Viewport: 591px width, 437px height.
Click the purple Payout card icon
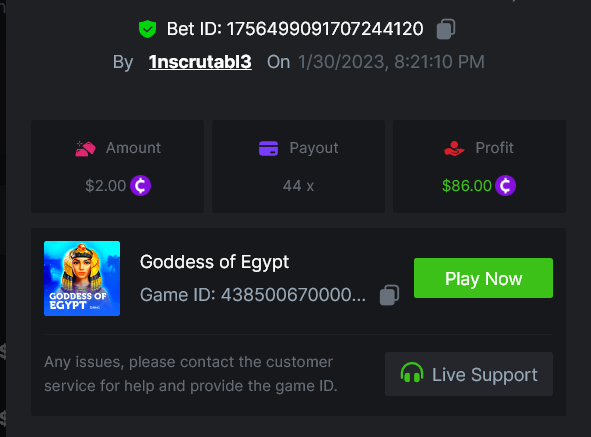click(x=268, y=148)
